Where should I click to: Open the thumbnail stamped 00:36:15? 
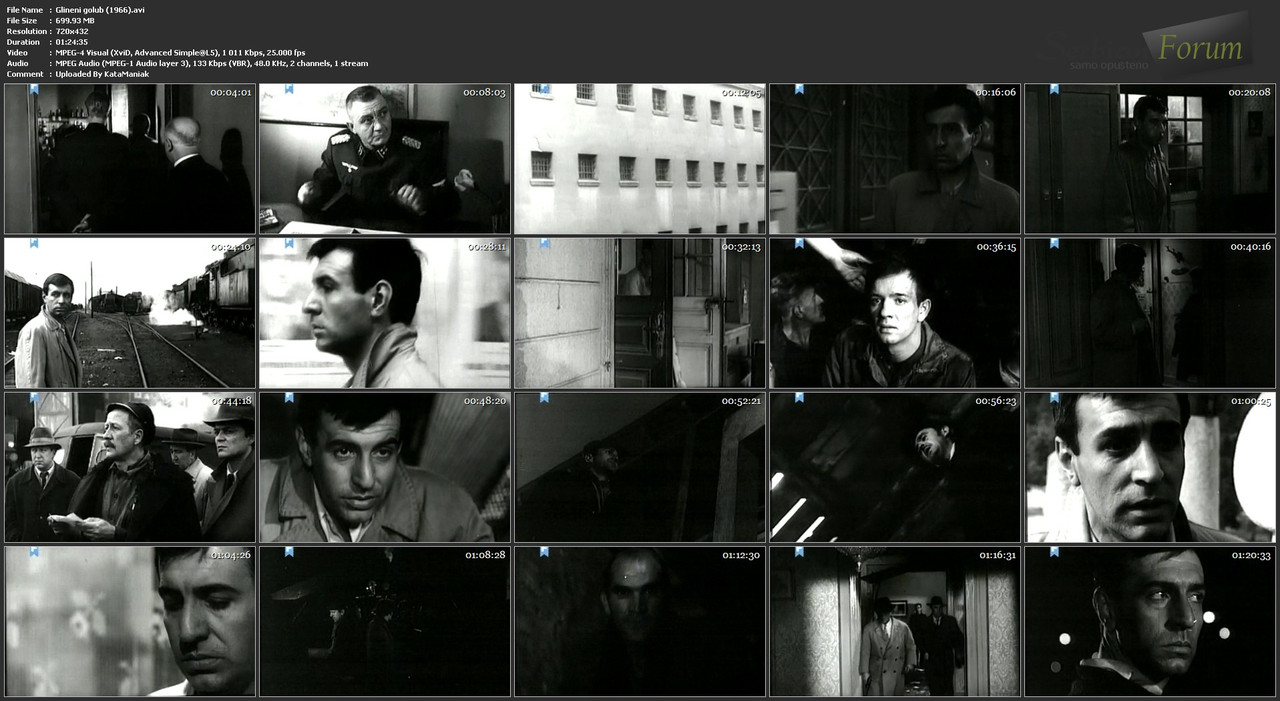[x=895, y=313]
